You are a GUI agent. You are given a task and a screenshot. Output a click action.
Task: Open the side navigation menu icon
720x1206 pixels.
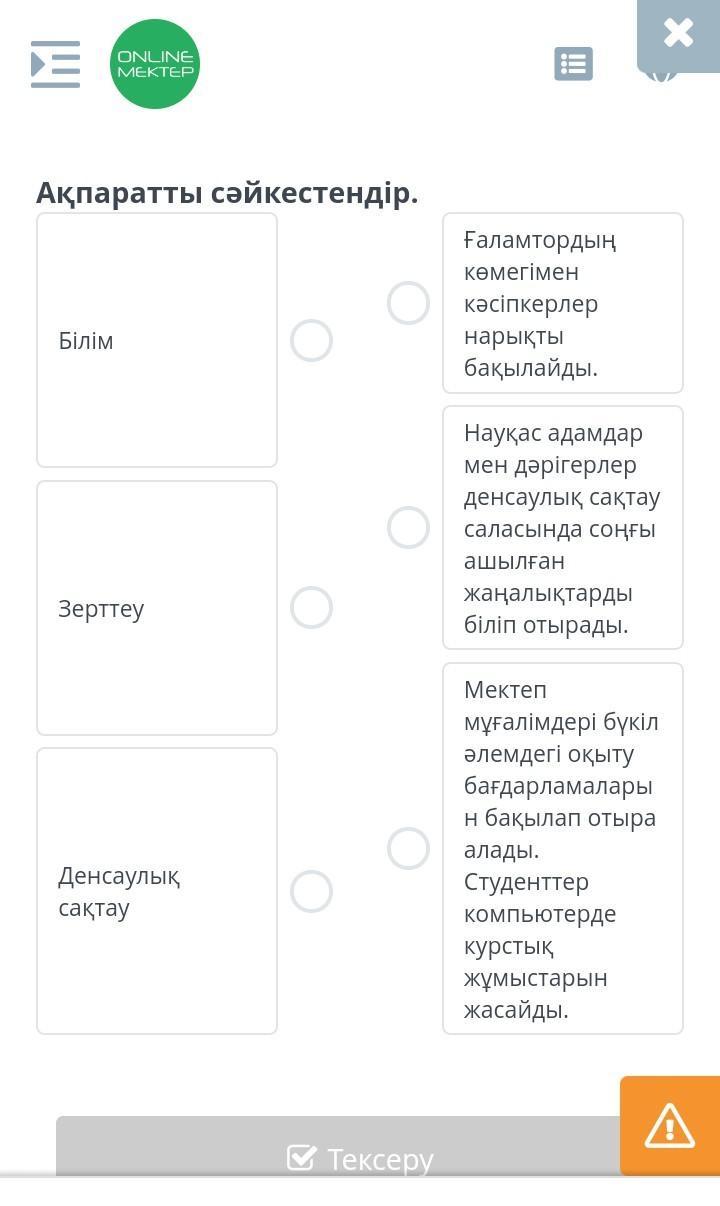(x=56, y=64)
